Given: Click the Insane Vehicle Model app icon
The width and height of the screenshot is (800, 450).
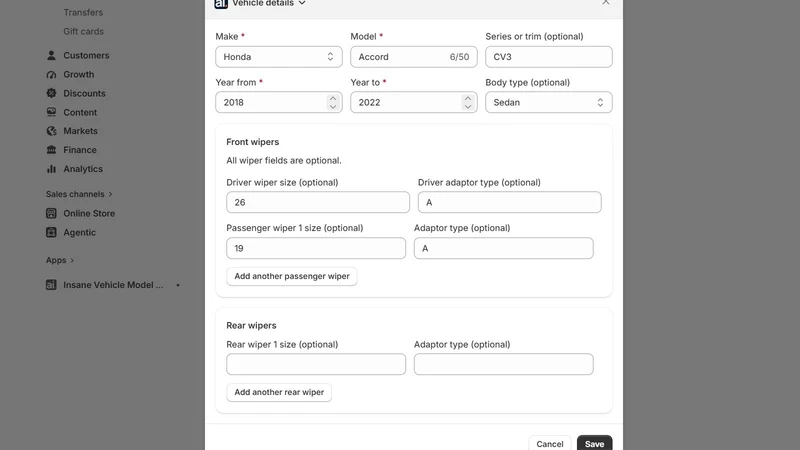Looking at the screenshot, I should (51, 285).
